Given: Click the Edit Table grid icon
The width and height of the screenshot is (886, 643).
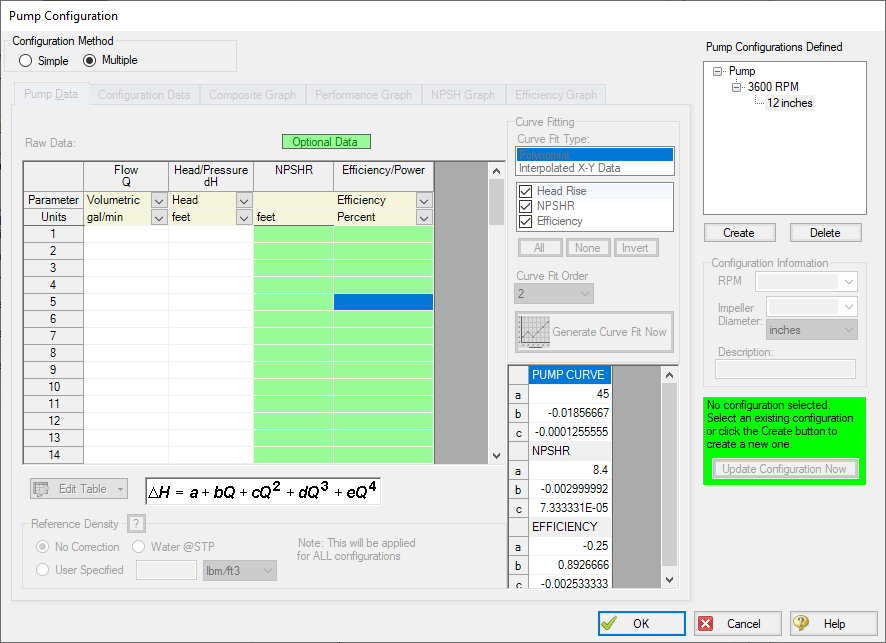Looking at the screenshot, I should [42, 489].
